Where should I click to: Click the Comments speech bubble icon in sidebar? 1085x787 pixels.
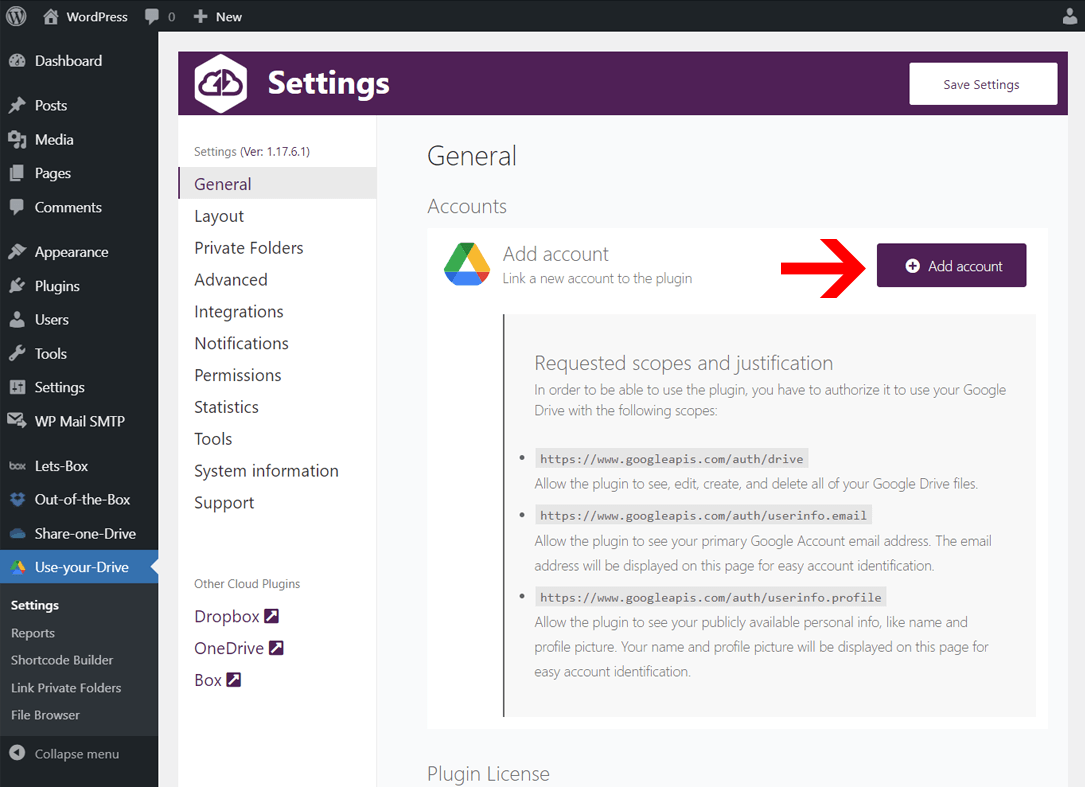click(x=17, y=207)
